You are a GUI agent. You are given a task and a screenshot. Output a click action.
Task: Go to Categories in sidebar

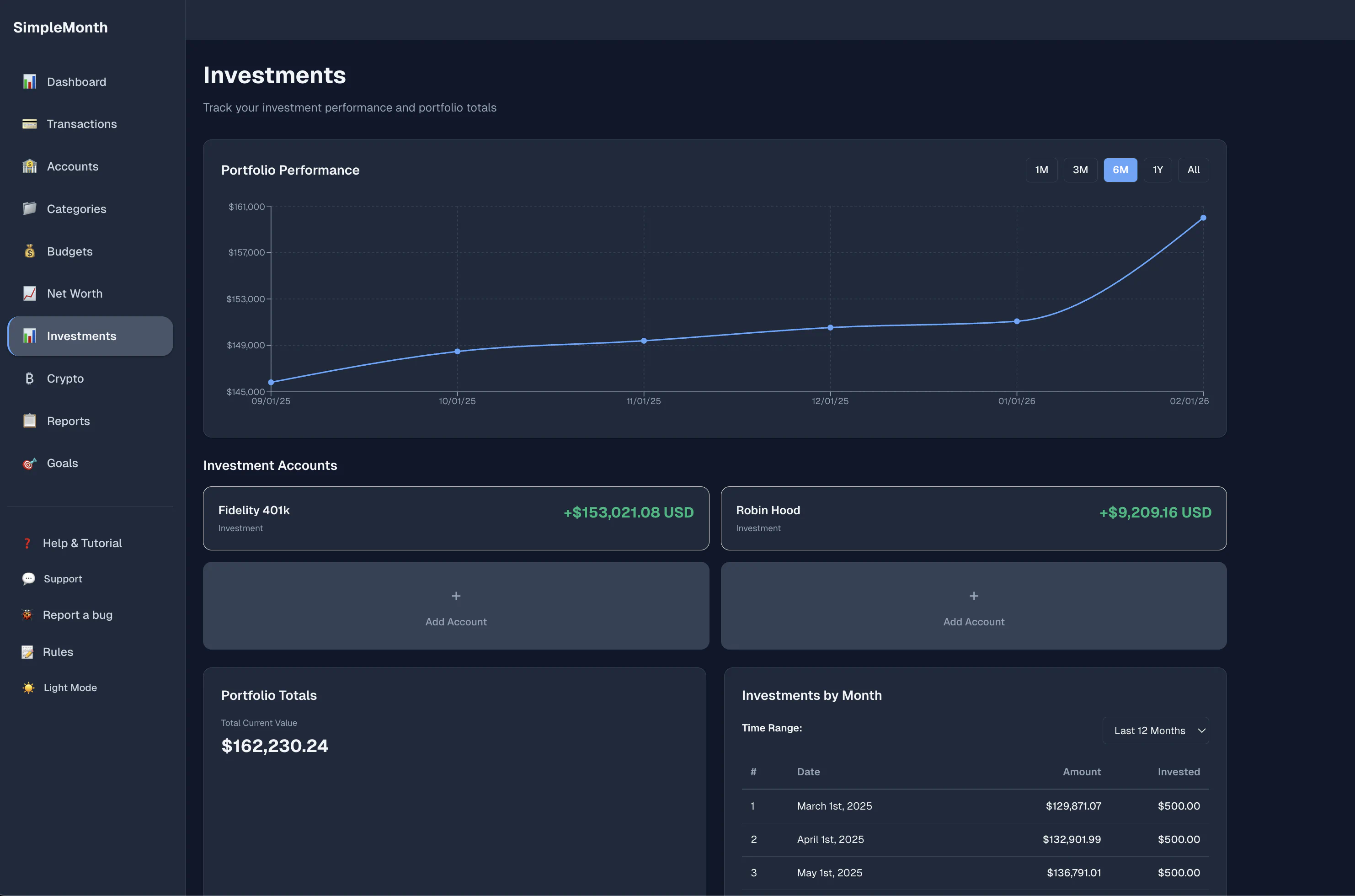tap(76, 209)
